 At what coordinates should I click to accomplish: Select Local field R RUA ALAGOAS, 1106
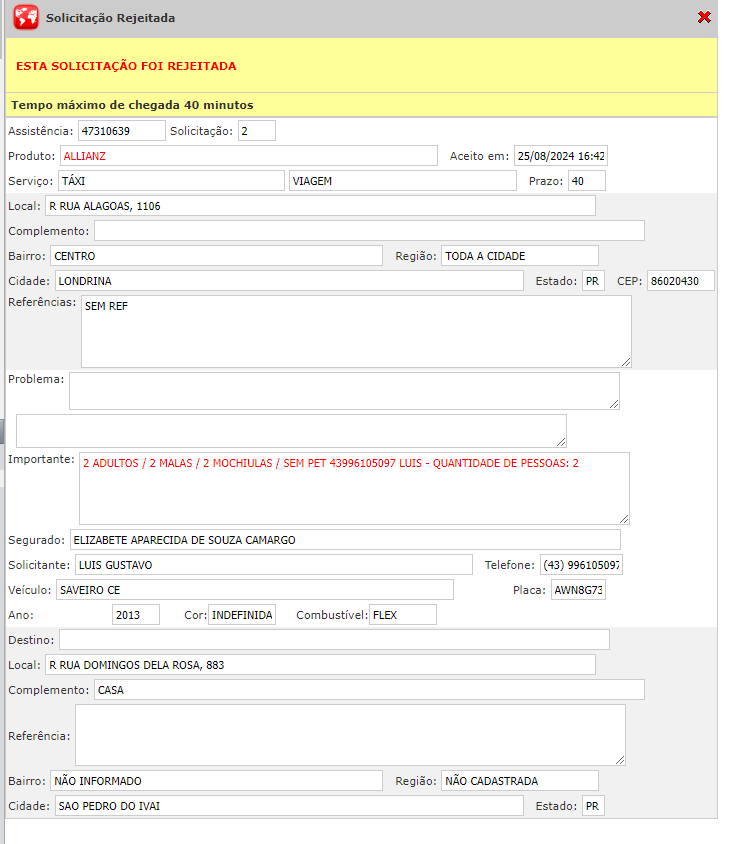[x=320, y=206]
